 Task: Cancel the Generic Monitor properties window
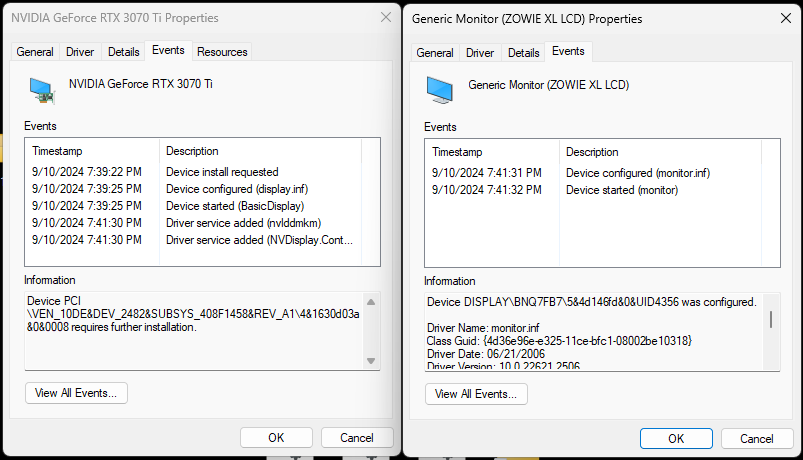(756, 438)
